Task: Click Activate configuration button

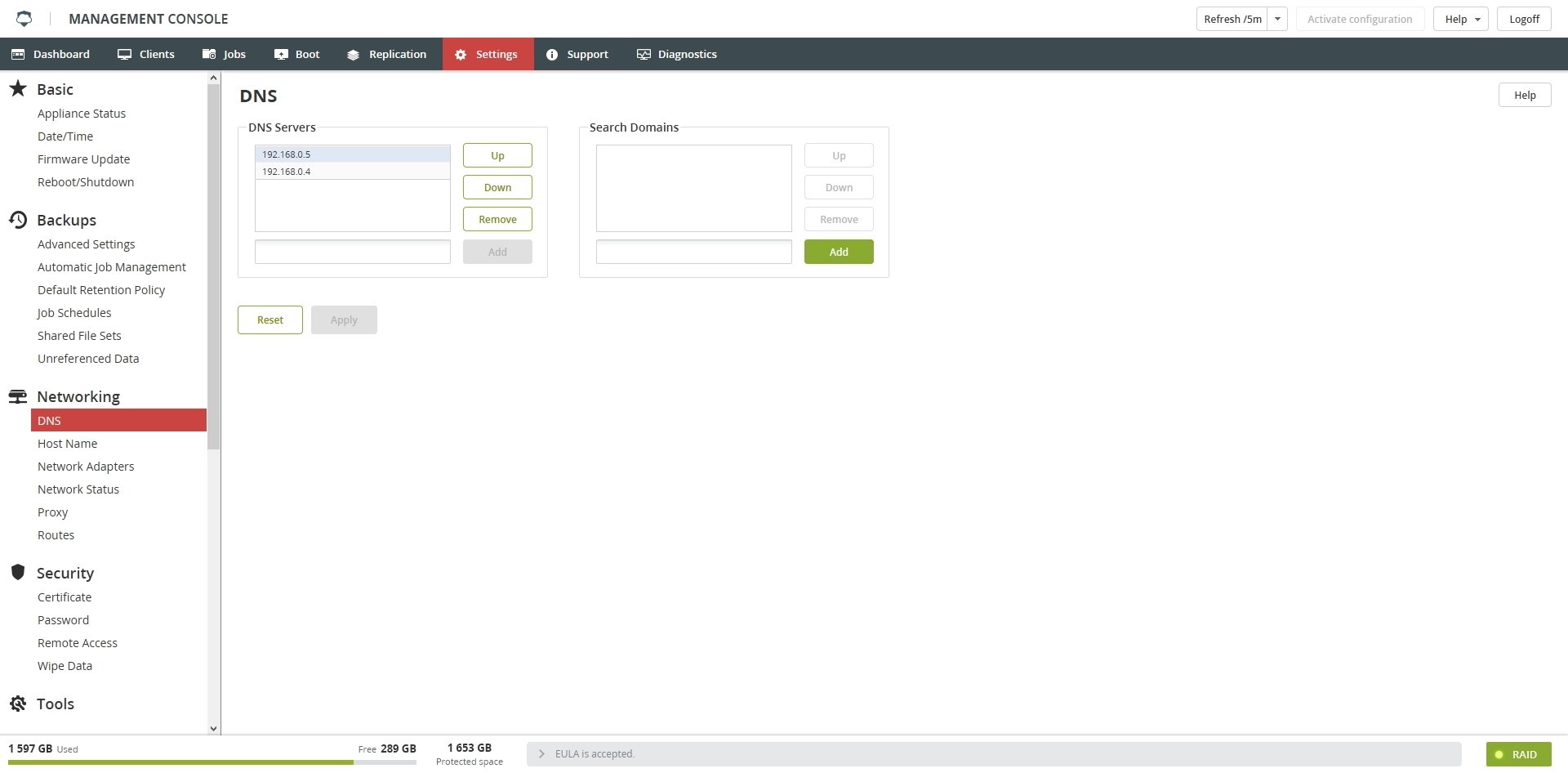Action: pos(1360,19)
